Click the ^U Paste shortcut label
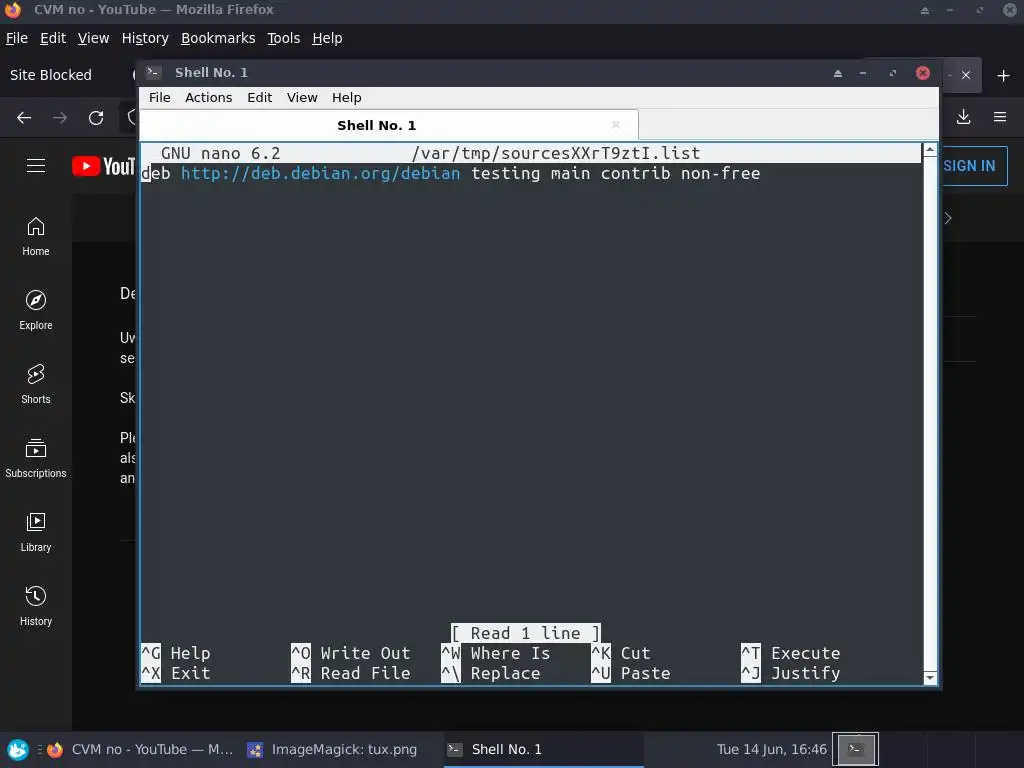This screenshot has height=768, width=1024. click(630, 673)
